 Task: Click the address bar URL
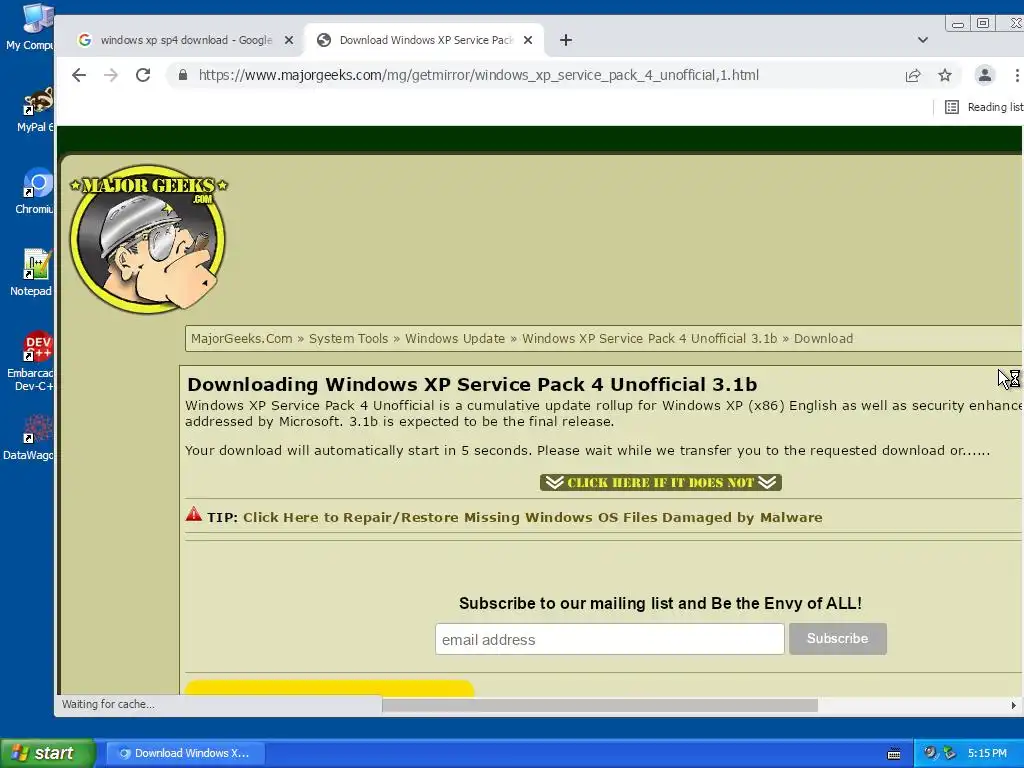click(479, 75)
